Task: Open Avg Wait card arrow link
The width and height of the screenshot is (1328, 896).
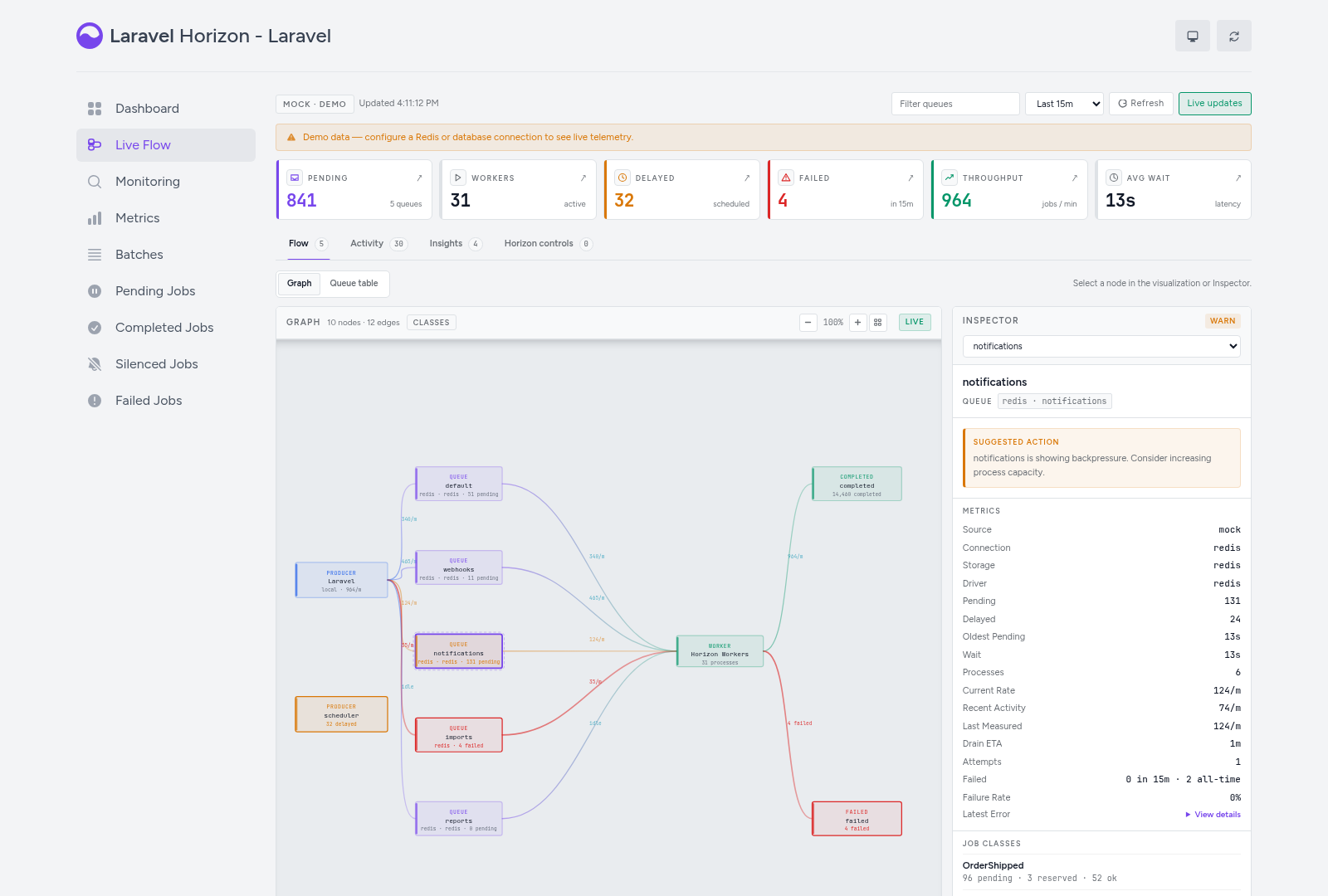Action: click(x=1238, y=178)
